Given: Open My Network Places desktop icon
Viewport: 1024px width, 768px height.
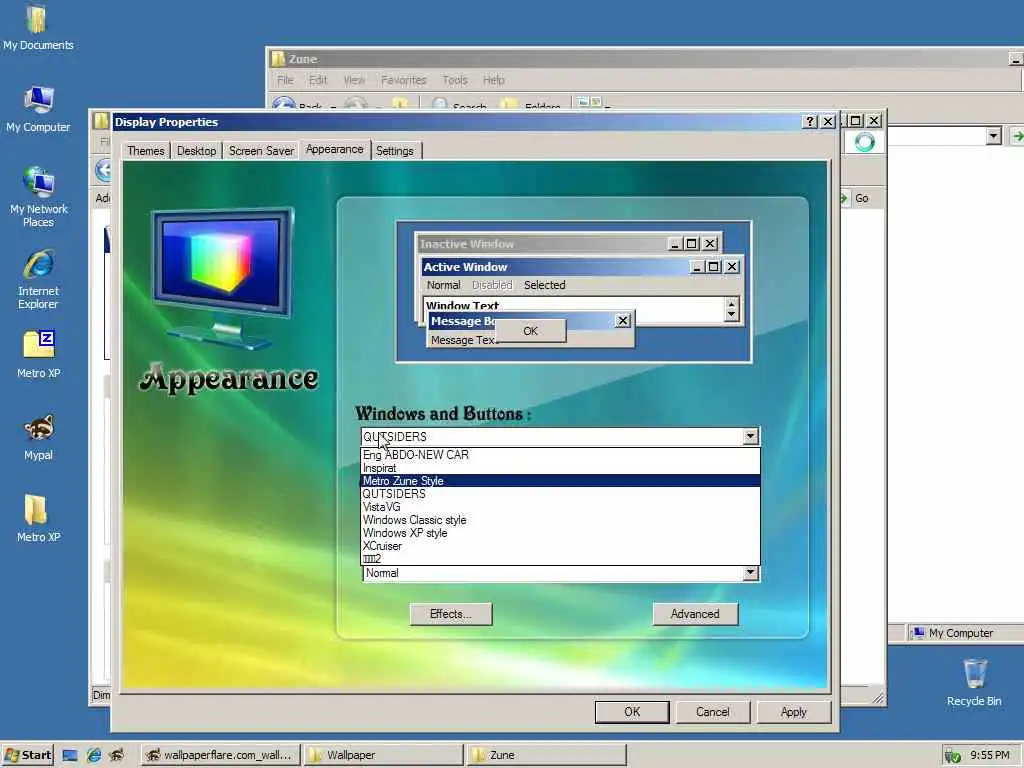Looking at the screenshot, I should tap(39, 197).
